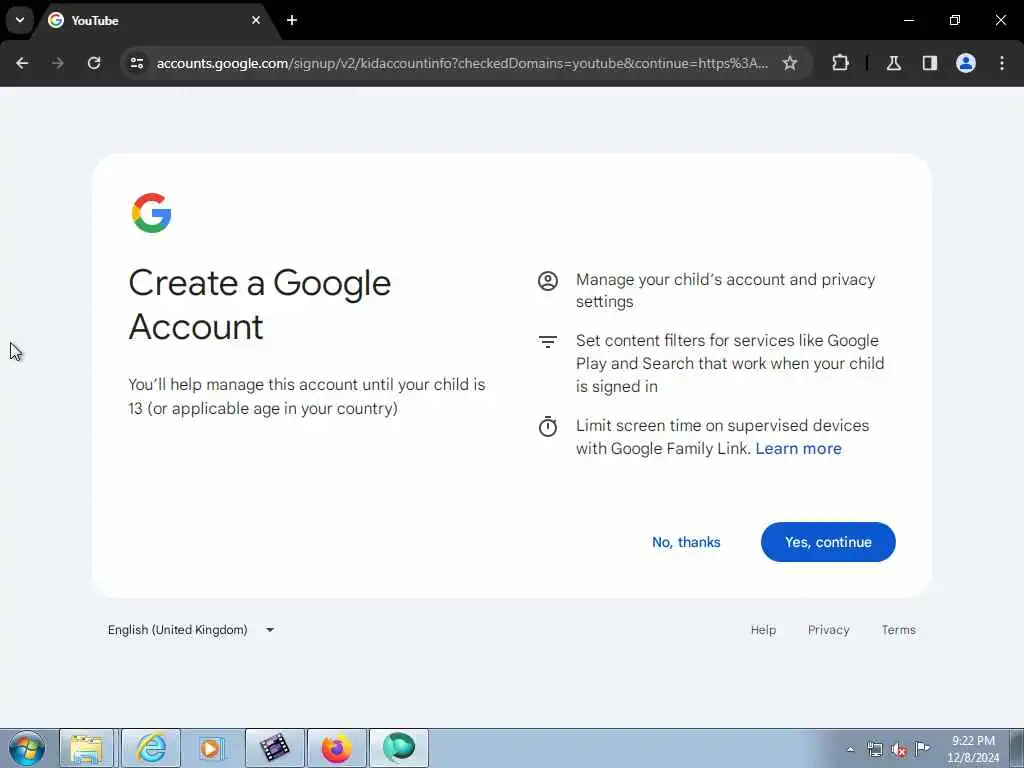Open the network tray icon
Screen dimensions: 1024x768
874,750
